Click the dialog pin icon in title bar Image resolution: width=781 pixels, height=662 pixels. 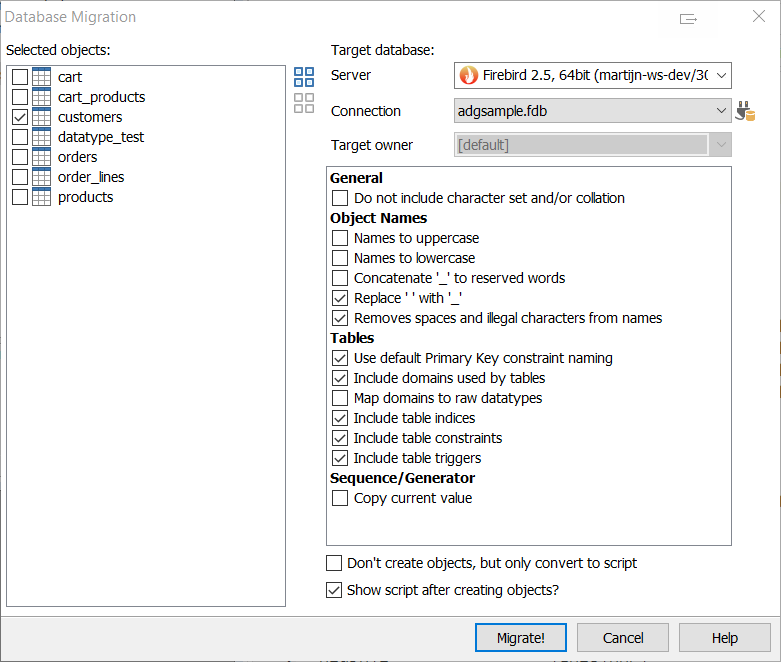click(x=688, y=18)
